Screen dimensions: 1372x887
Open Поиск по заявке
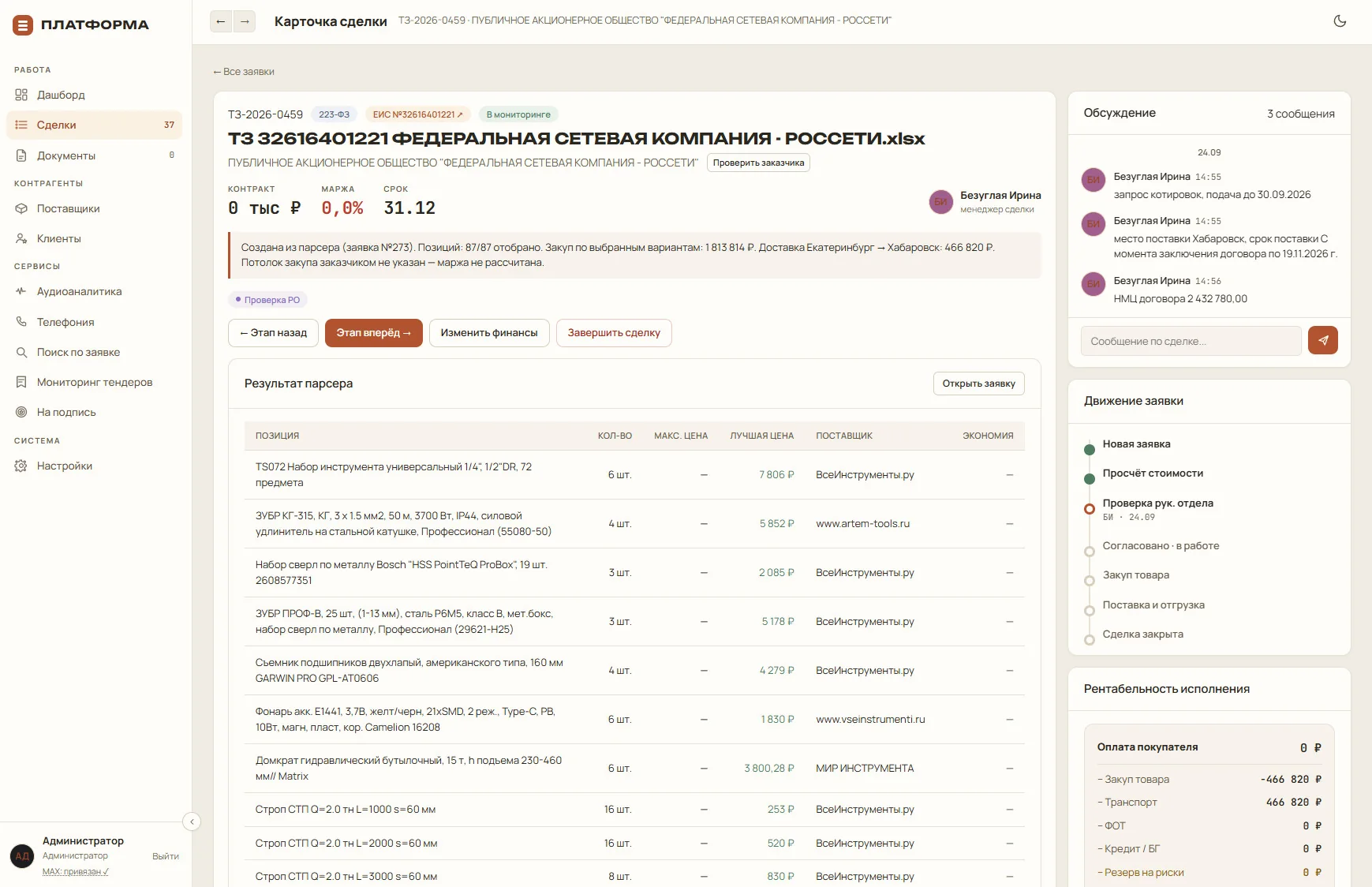pyautogui.click(x=95, y=352)
